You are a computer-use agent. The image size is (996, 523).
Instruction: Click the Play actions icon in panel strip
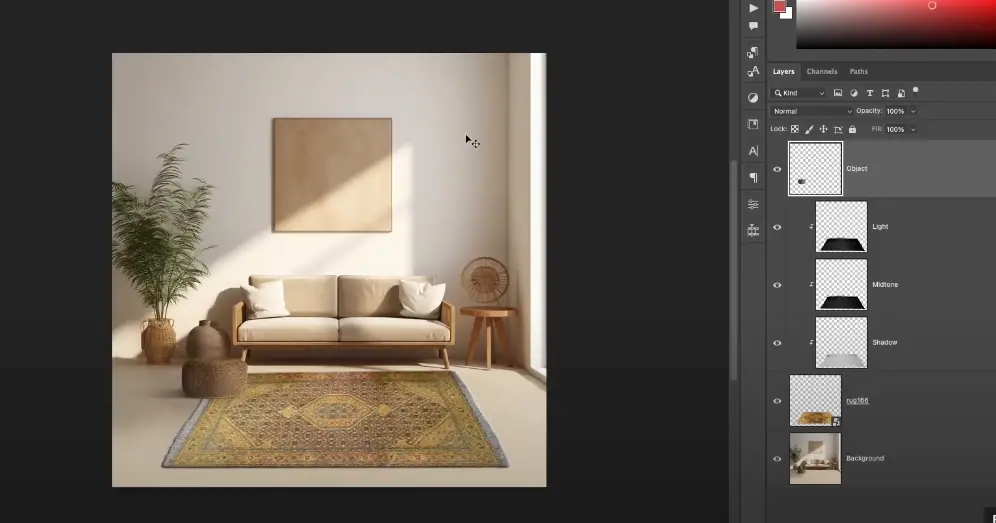click(753, 8)
